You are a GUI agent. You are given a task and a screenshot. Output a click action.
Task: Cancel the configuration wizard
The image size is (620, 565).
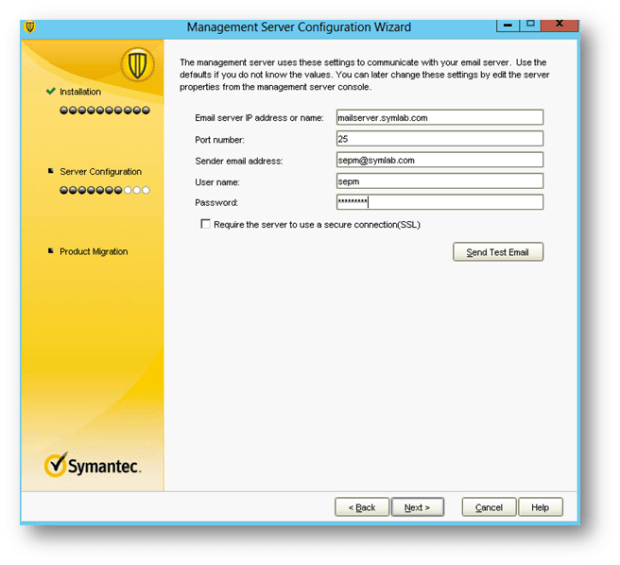tap(489, 507)
